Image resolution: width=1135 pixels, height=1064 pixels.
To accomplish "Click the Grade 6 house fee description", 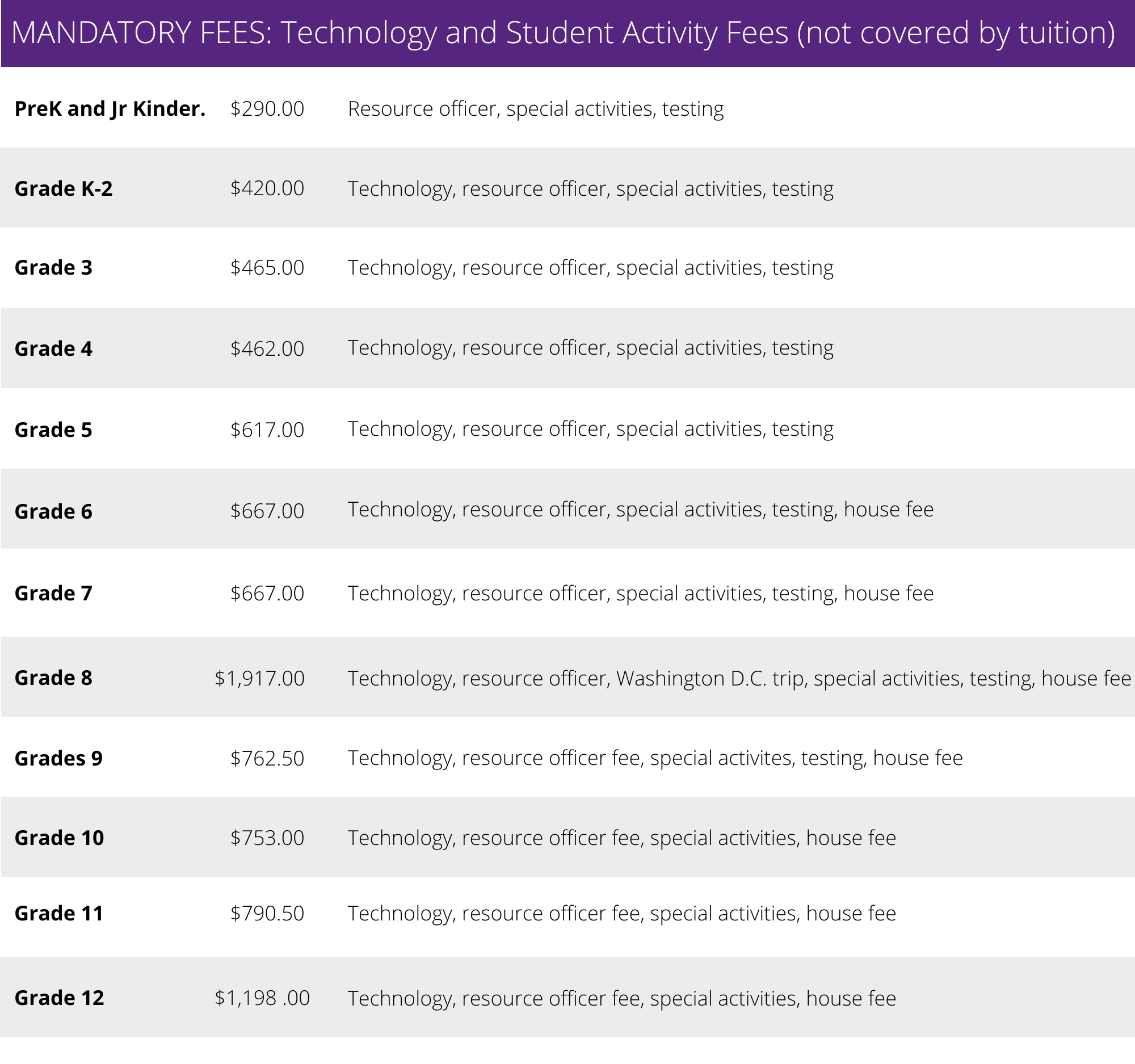I will (641, 510).
